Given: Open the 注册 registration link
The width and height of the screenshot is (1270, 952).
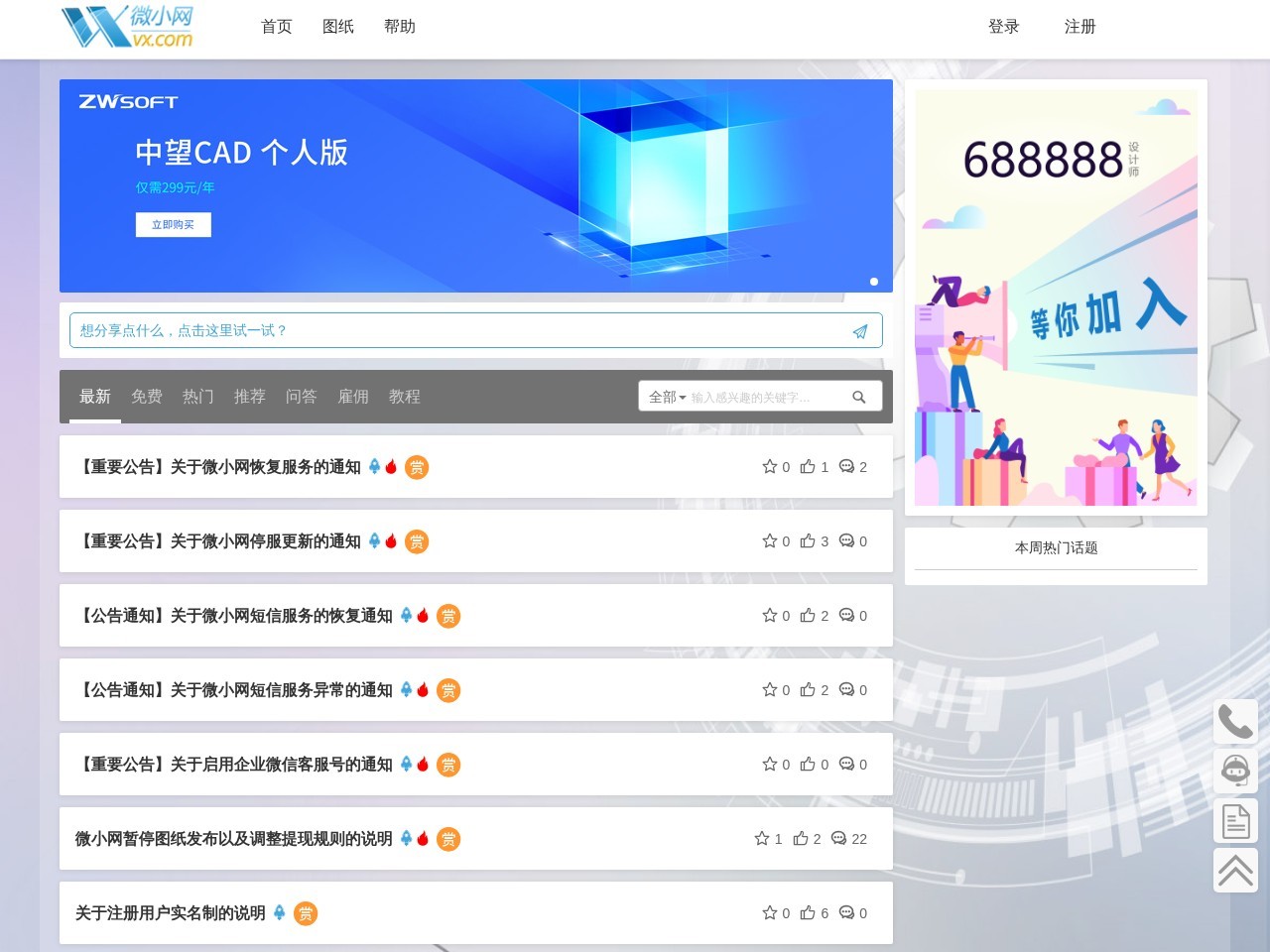Looking at the screenshot, I should point(1079,27).
